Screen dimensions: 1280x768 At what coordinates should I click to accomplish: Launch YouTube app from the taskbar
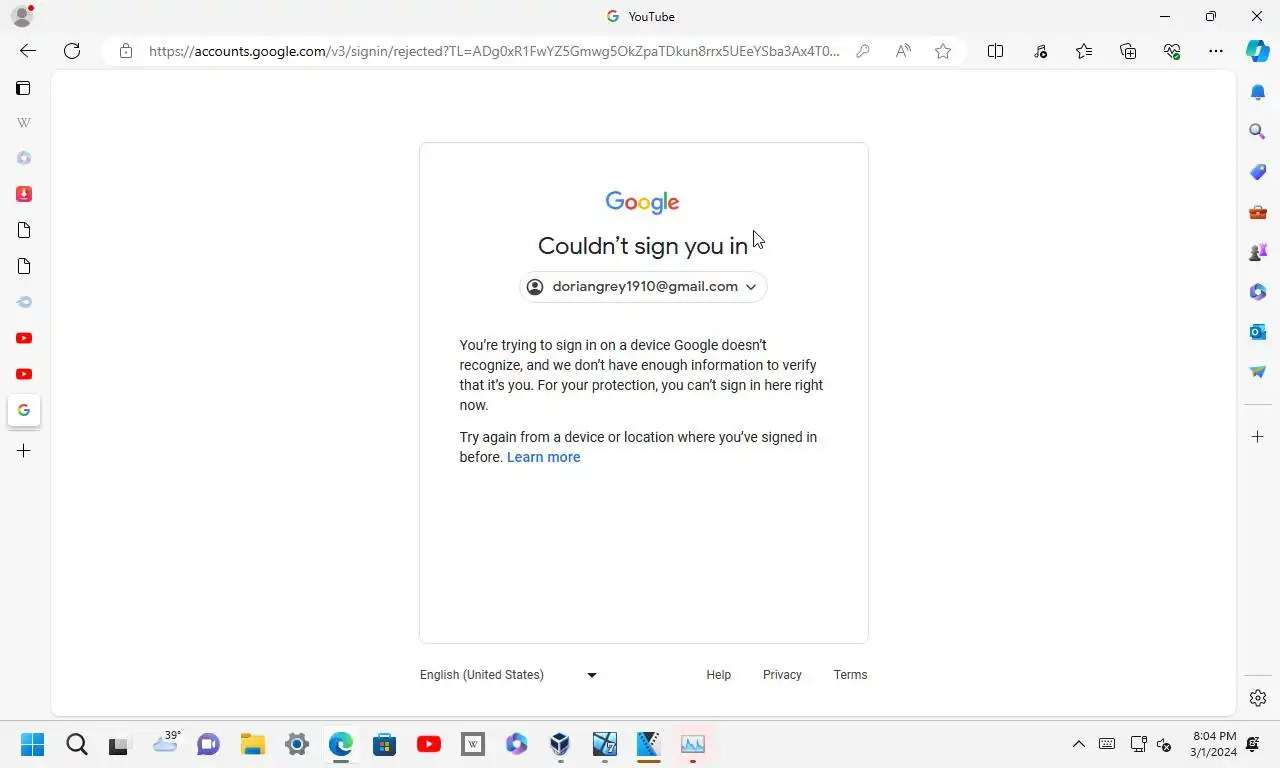pyautogui.click(x=429, y=744)
